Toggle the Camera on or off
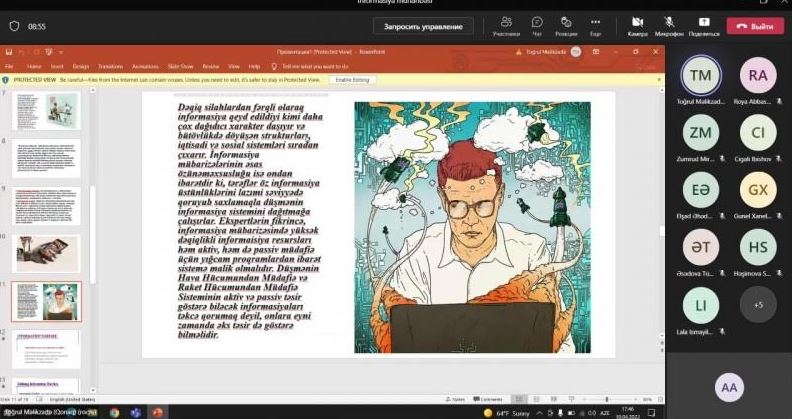792x419 pixels. click(637, 26)
